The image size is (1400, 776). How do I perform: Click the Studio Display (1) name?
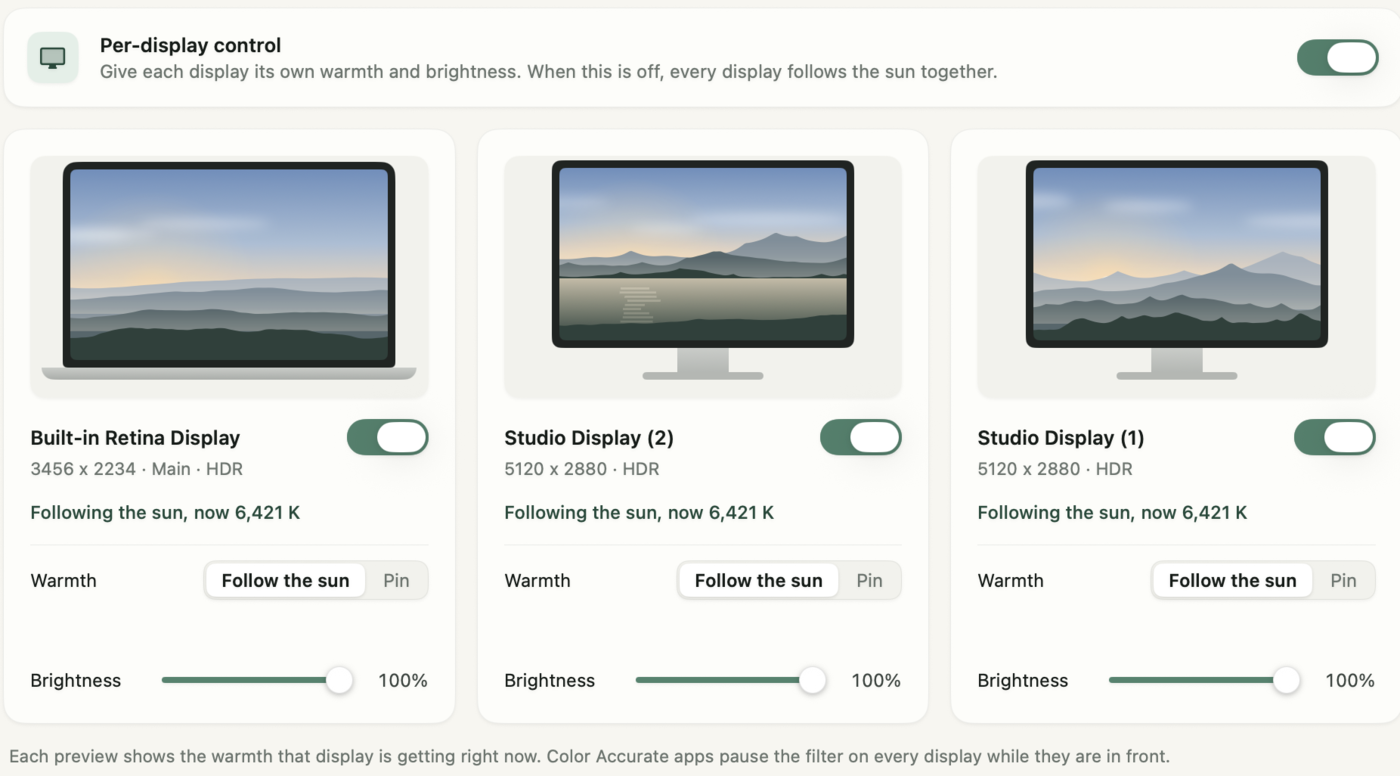click(x=1061, y=438)
